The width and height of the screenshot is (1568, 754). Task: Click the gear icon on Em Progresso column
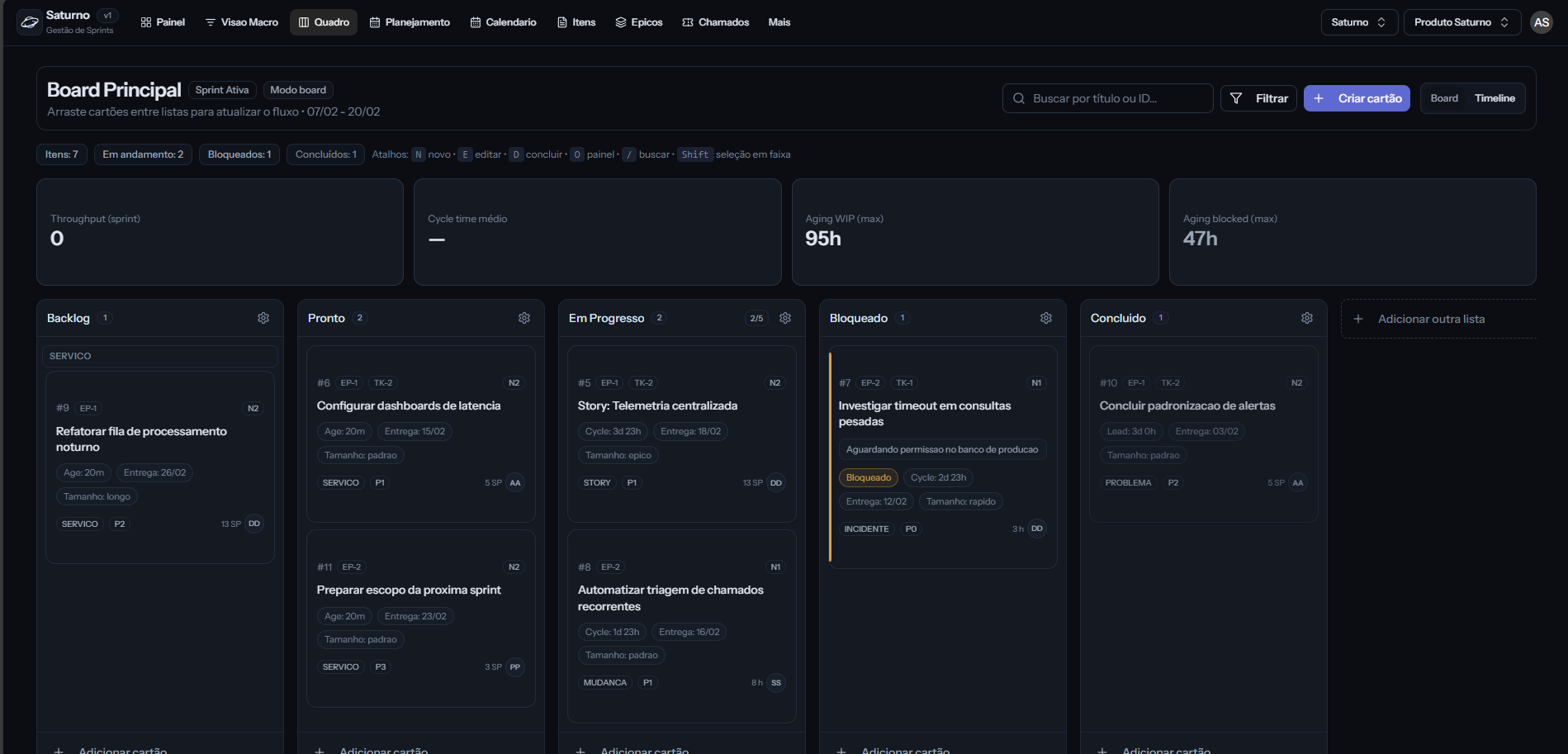(x=784, y=317)
